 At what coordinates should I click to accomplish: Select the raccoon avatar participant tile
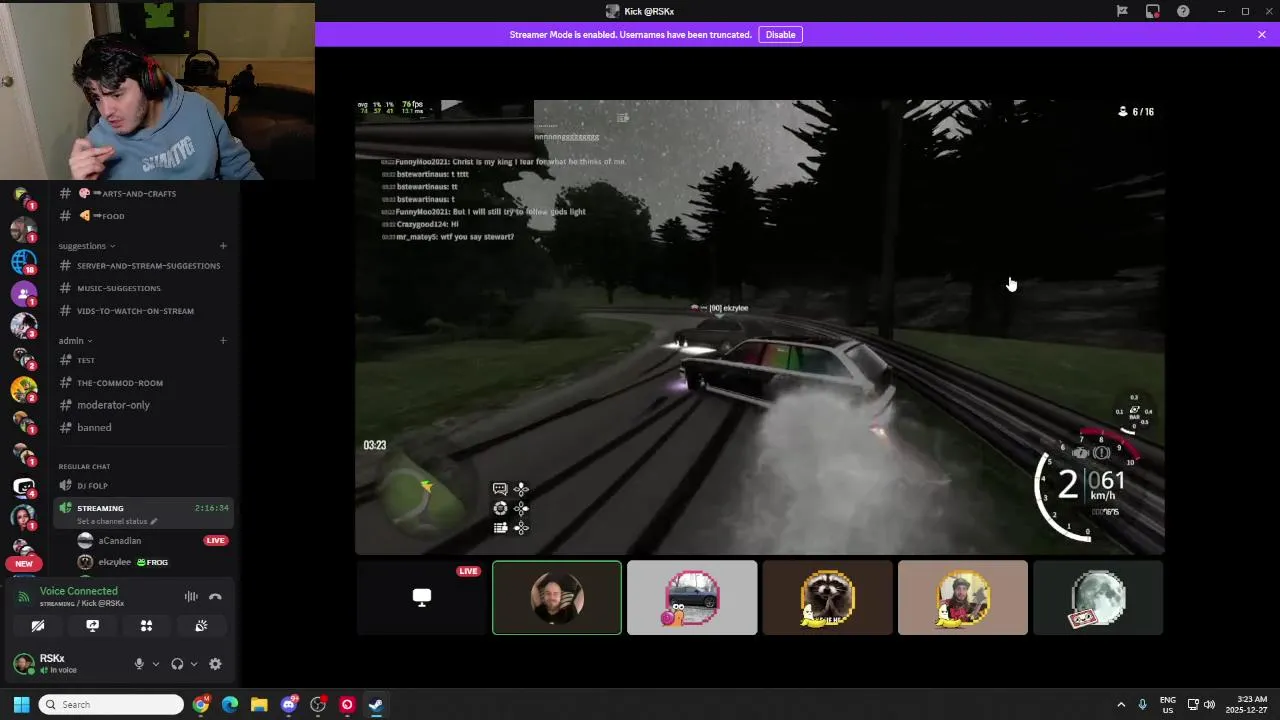(827, 598)
